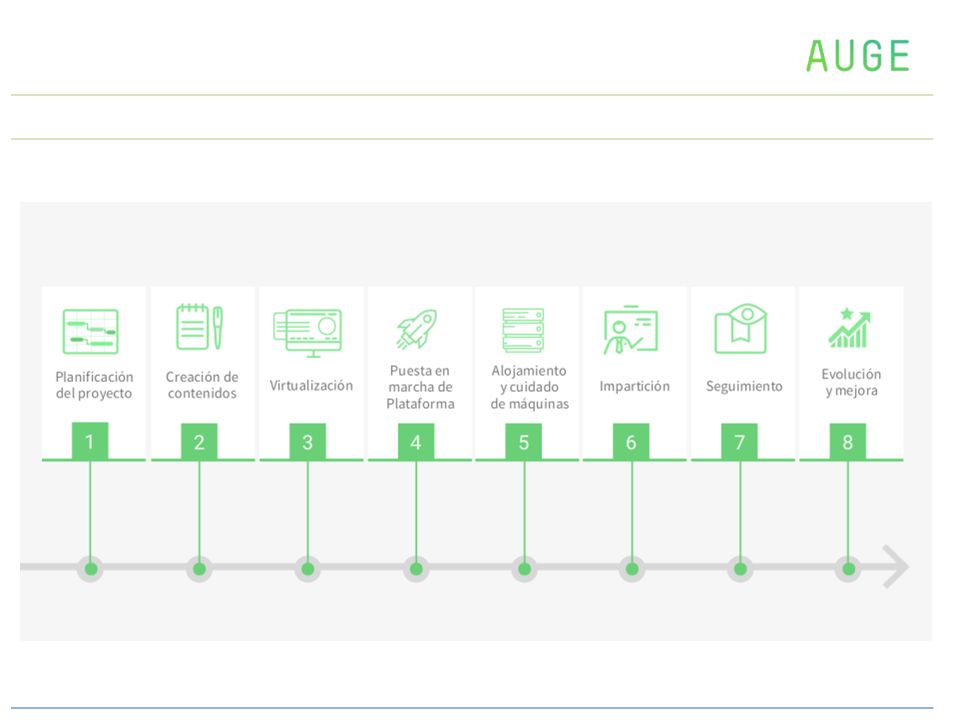Click the timeline dot below step 4
Viewport: 960px width, 720px height.
coord(416,569)
